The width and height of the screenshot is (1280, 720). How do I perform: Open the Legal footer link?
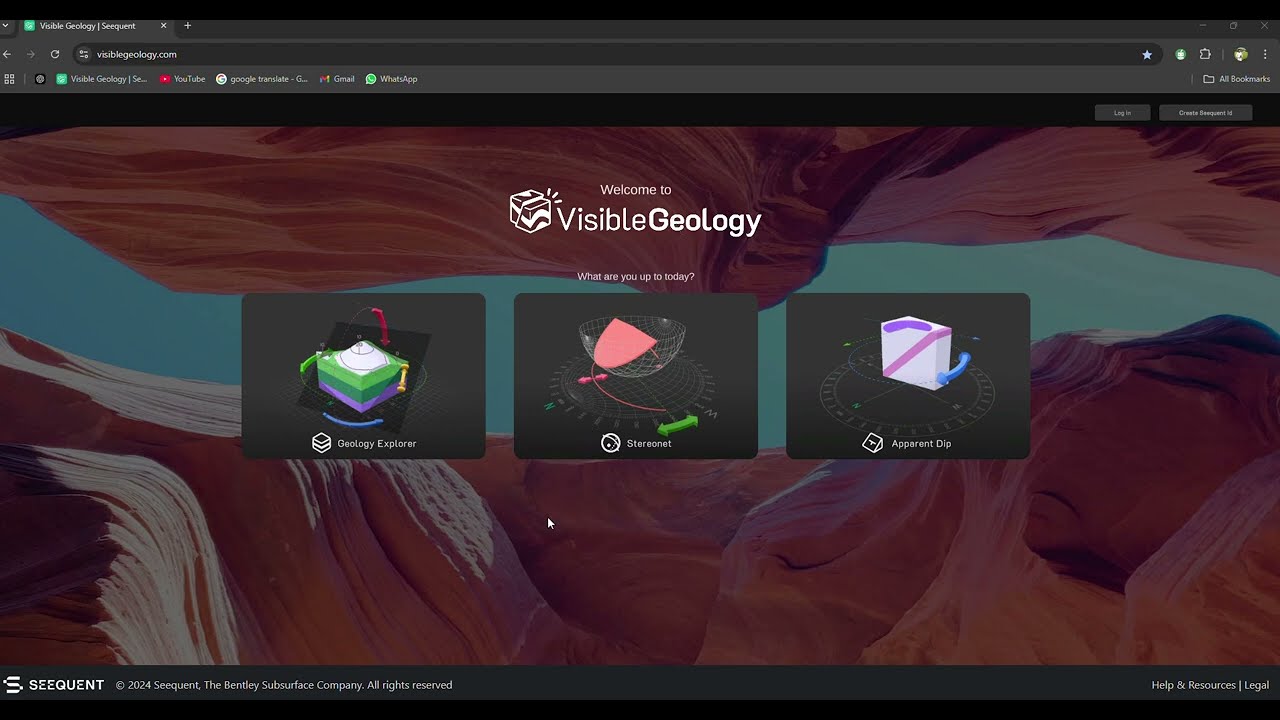(x=1257, y=685)
